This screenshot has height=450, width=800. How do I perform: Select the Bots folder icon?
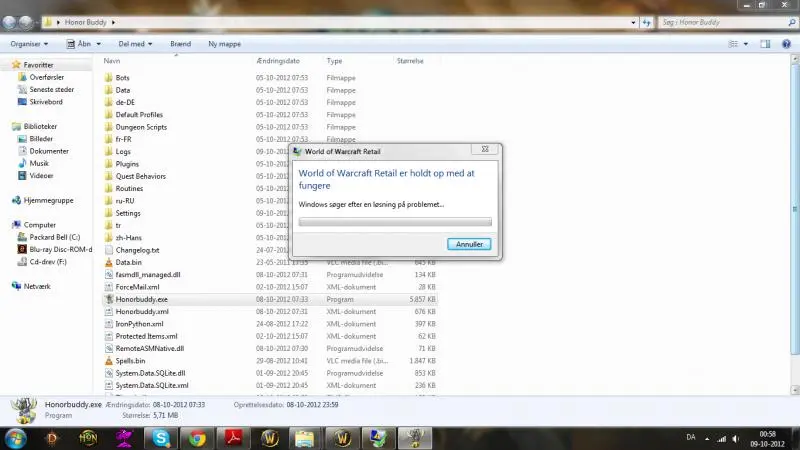click(109, 78)
